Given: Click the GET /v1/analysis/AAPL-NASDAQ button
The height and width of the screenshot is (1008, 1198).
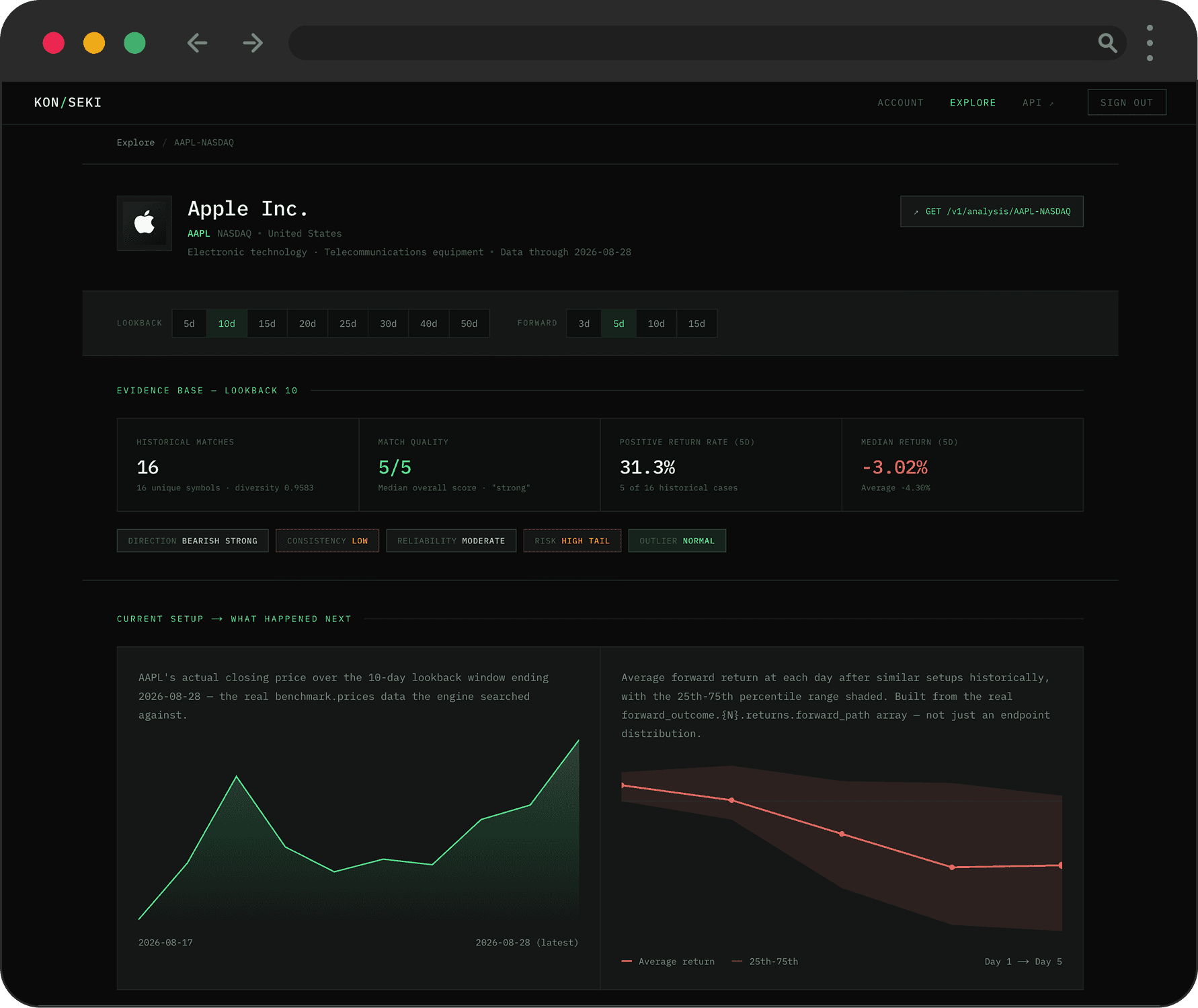Looking at the screenshot, I should [x=992, y=211].
